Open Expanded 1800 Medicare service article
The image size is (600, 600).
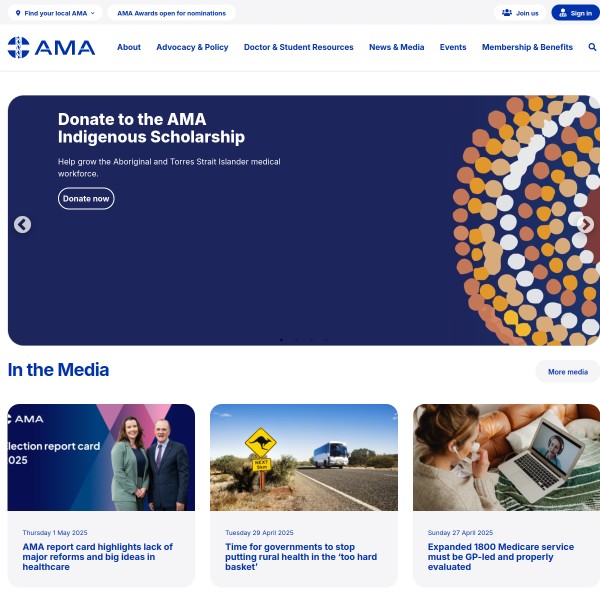[501, 557]
